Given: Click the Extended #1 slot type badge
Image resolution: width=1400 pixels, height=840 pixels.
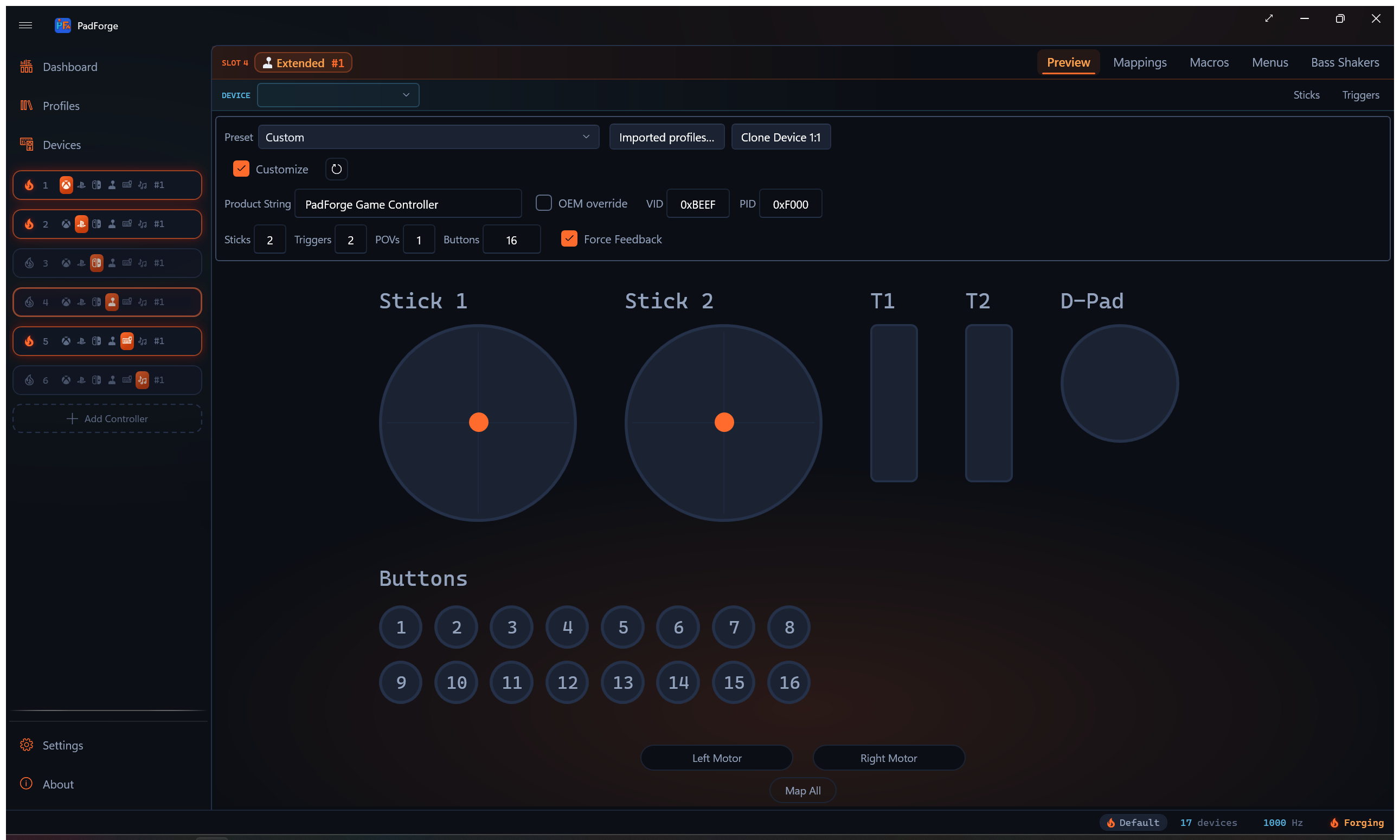Looking at the screenshot, I should 304,63.
